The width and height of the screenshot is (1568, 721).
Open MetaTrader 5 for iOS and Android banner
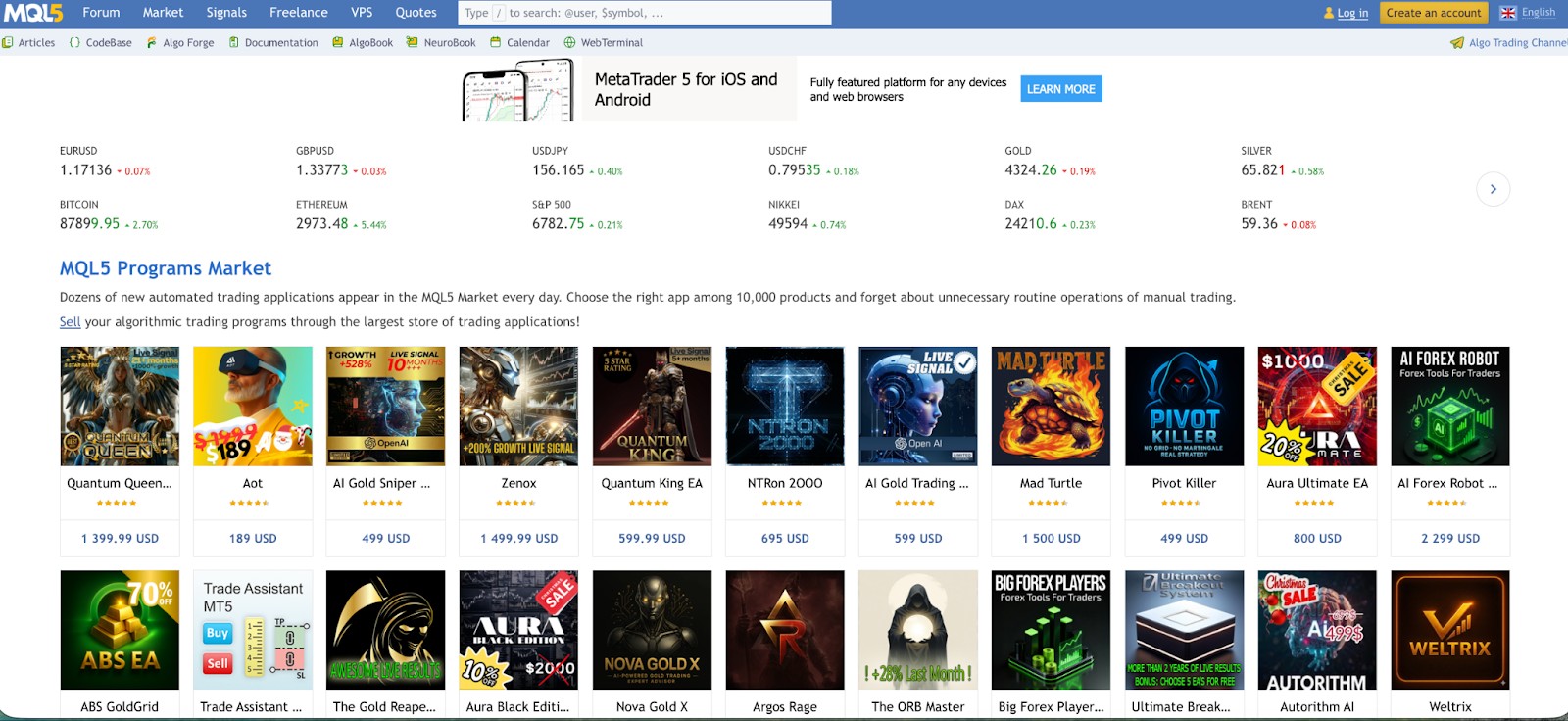coord(686,89)
